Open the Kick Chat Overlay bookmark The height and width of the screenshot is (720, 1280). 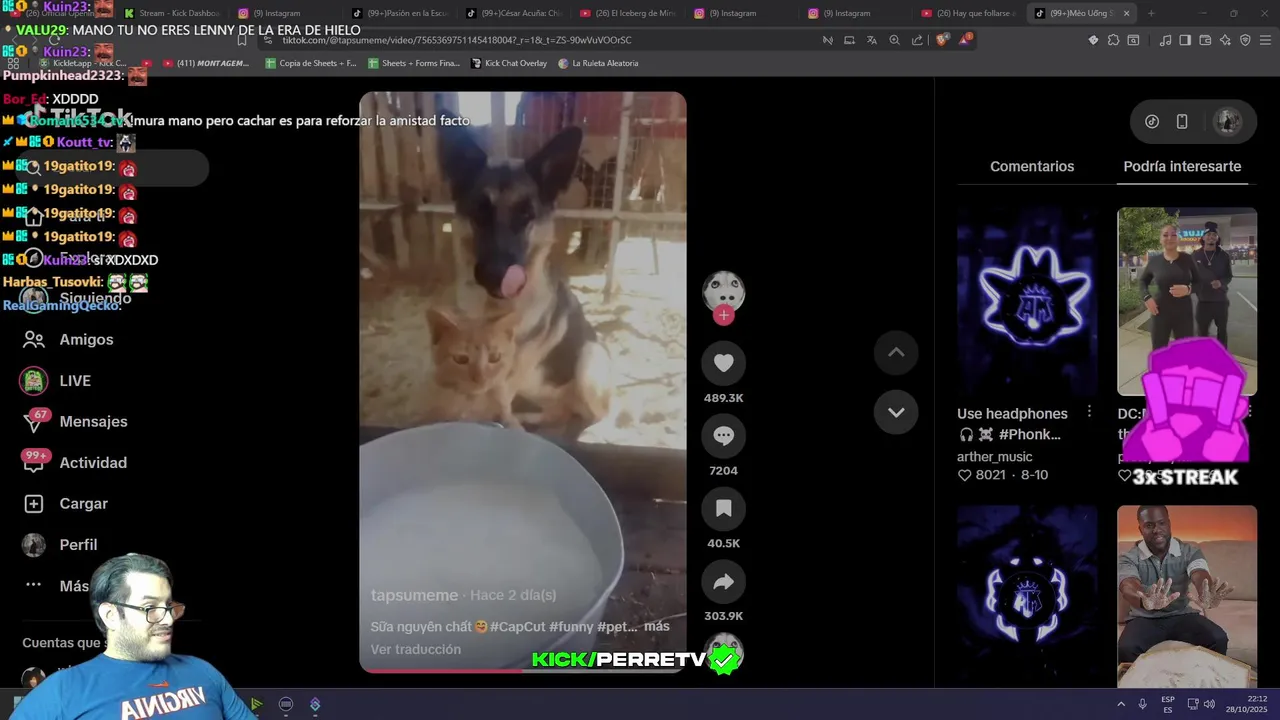tap(509, 63)
